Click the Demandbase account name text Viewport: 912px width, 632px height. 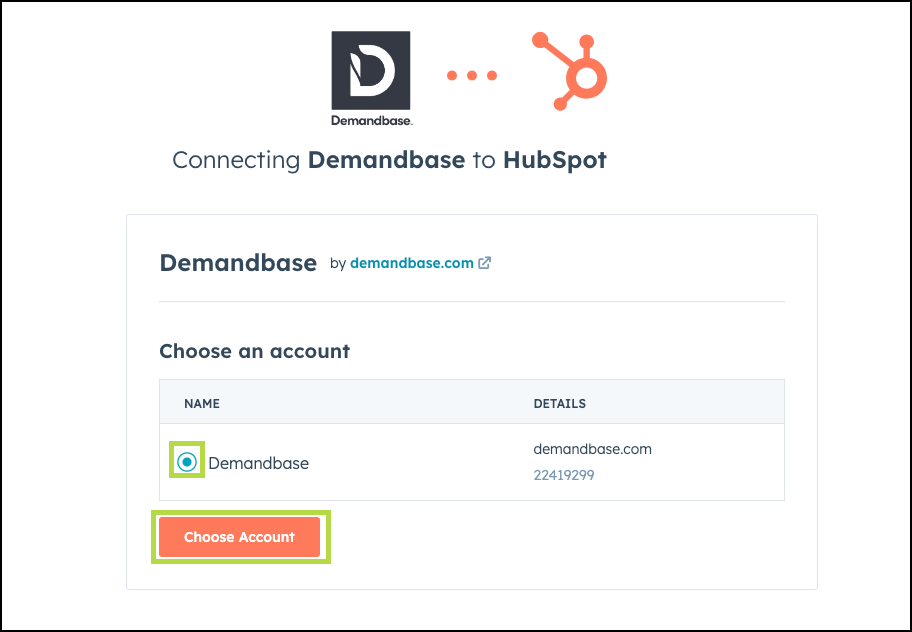[259, 463]
